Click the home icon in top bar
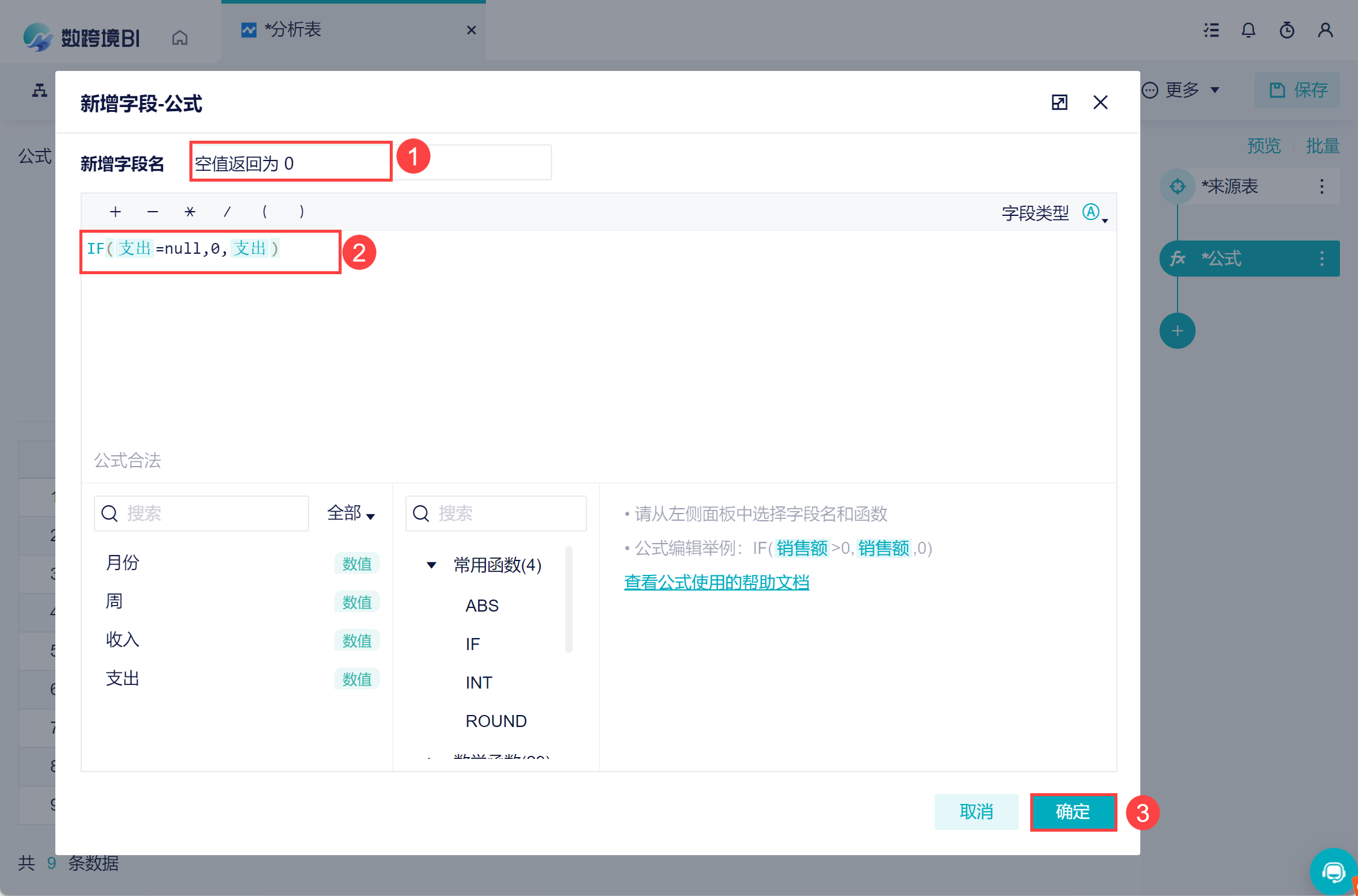Viewport: 1358px width, 896px height. [x=179, y=38]
